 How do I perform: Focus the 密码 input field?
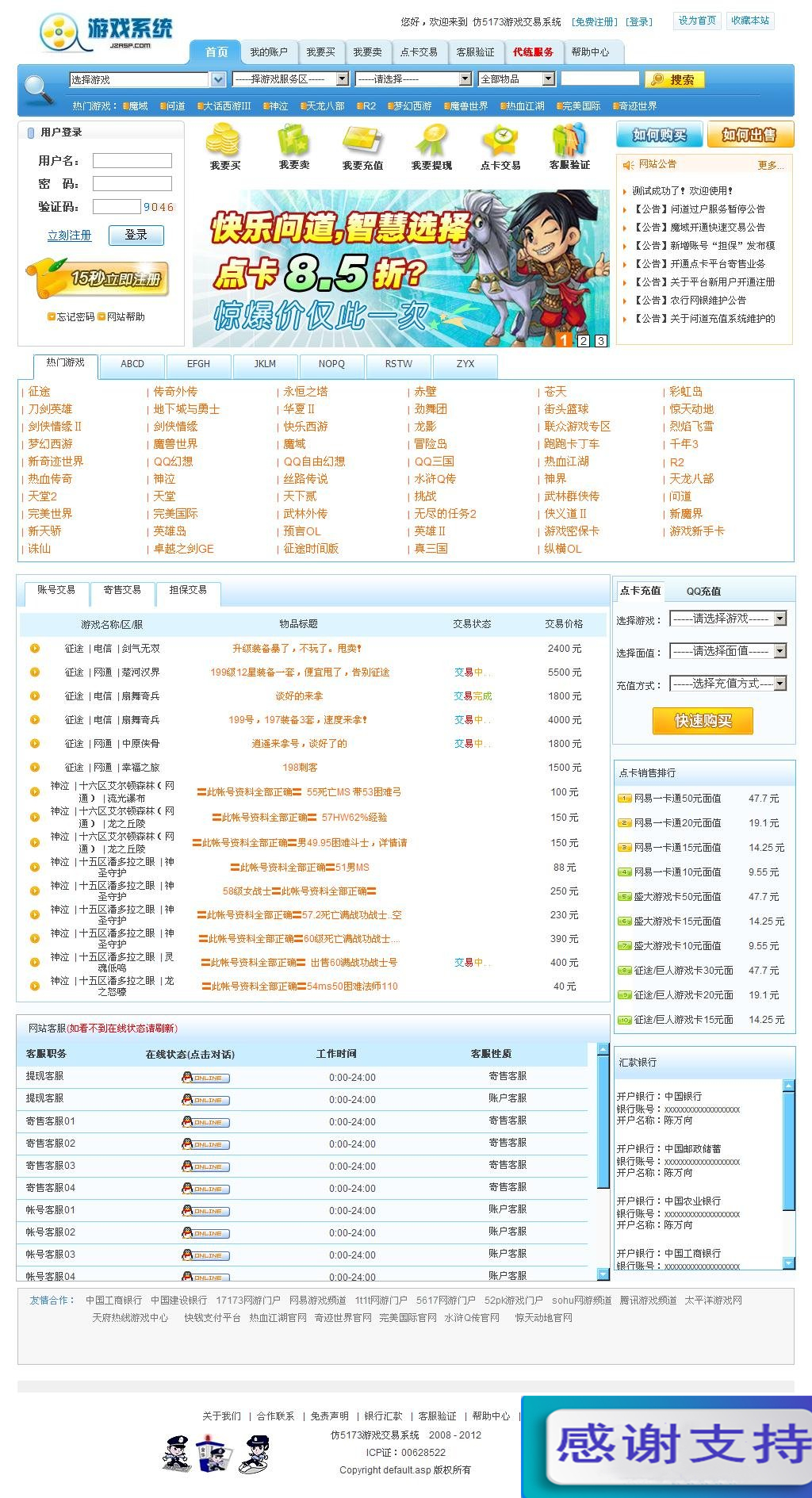pos(132,184)
